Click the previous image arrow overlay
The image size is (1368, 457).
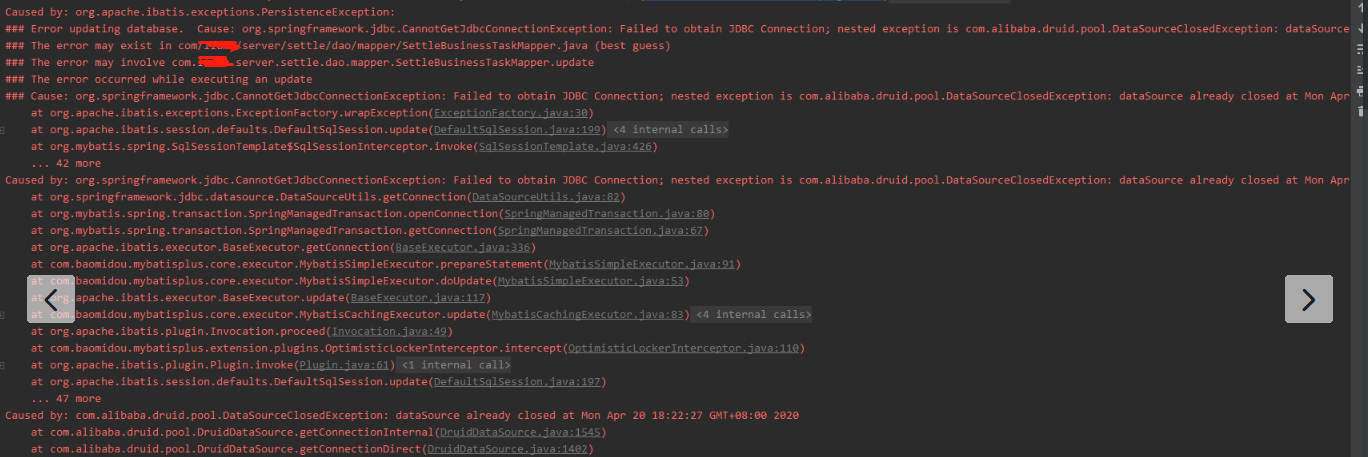coord(51,299)
